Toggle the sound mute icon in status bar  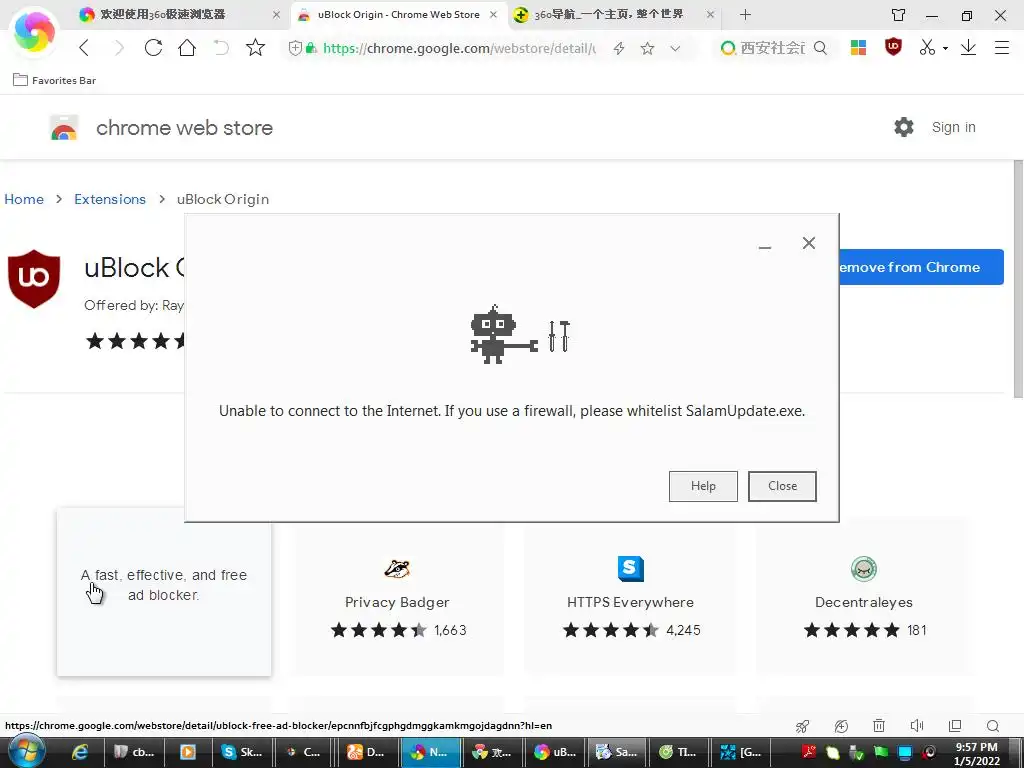click(x=917, y=726)
